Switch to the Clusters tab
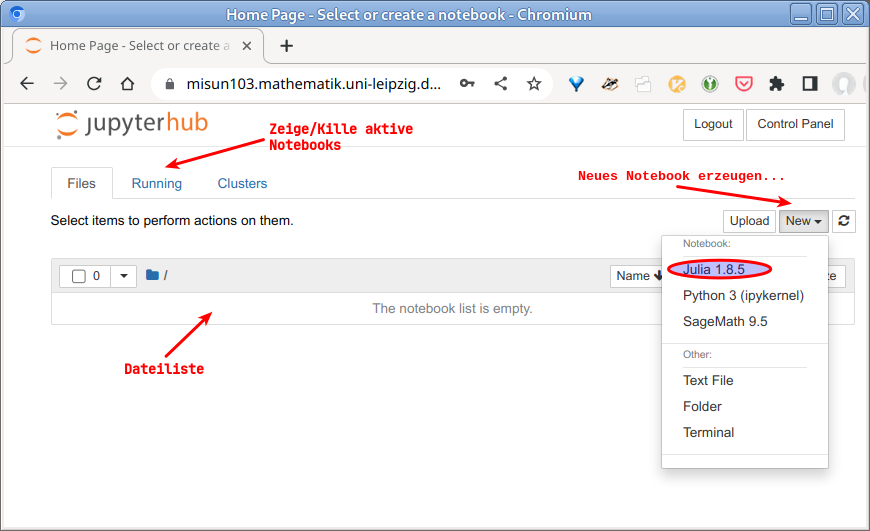Screen dimensions: 870x531 pyautogui.click(x=242, y=183)
